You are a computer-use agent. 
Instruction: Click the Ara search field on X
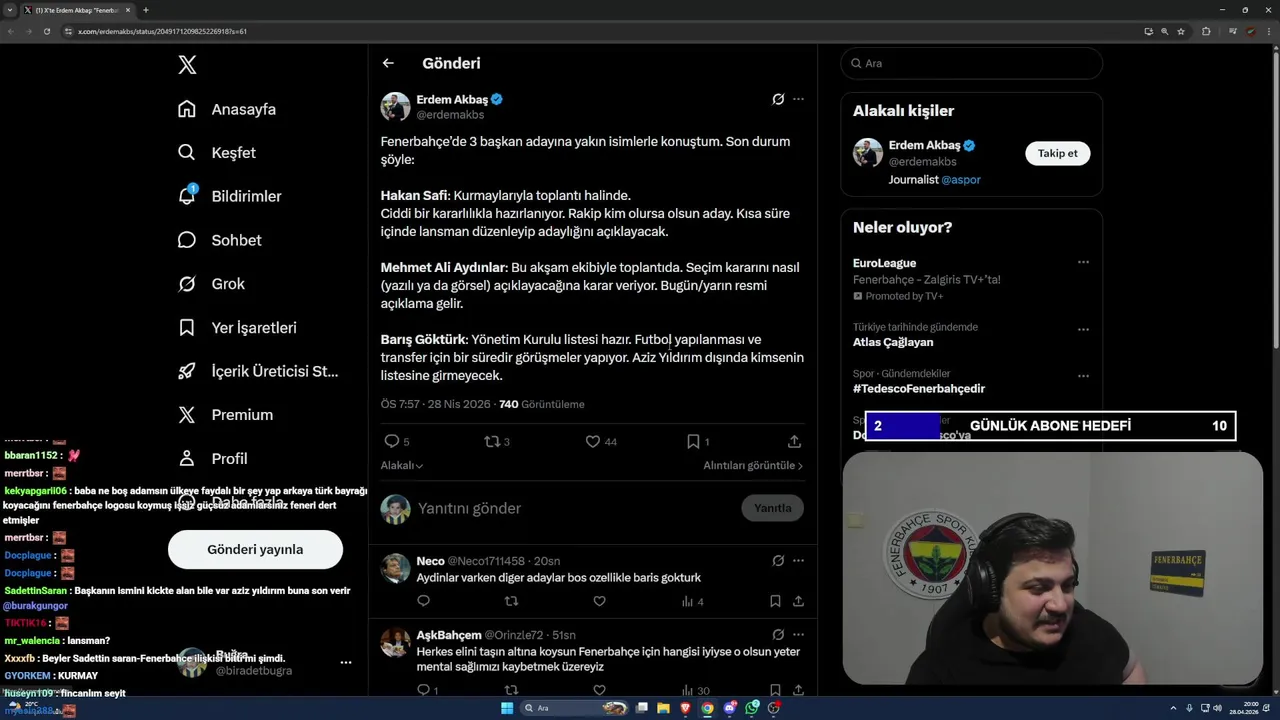(x=972, y=63)
